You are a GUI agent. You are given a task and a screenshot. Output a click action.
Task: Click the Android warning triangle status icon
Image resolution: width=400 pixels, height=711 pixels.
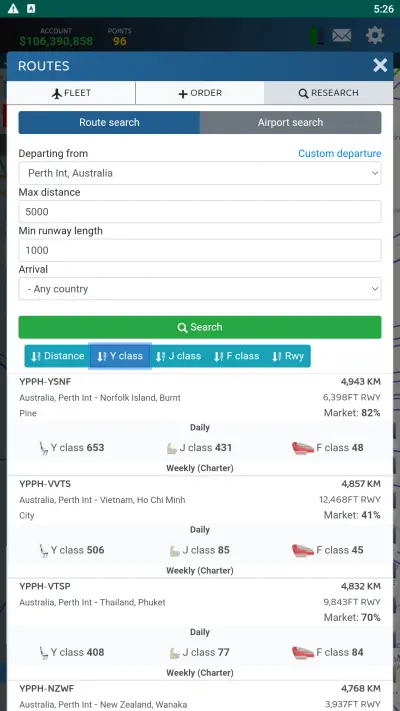click(13, 9)
